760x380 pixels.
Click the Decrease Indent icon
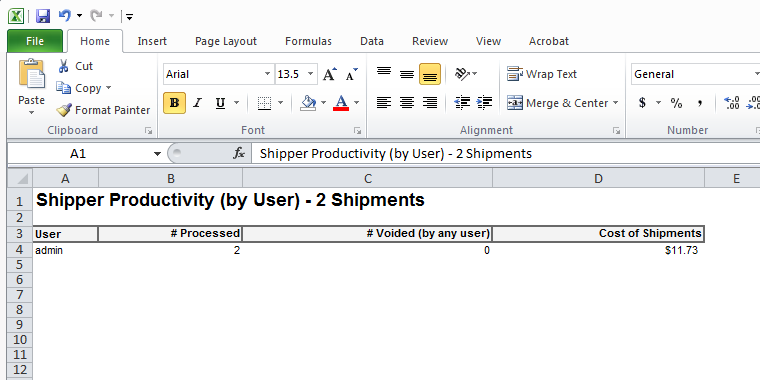click(462, 103)
